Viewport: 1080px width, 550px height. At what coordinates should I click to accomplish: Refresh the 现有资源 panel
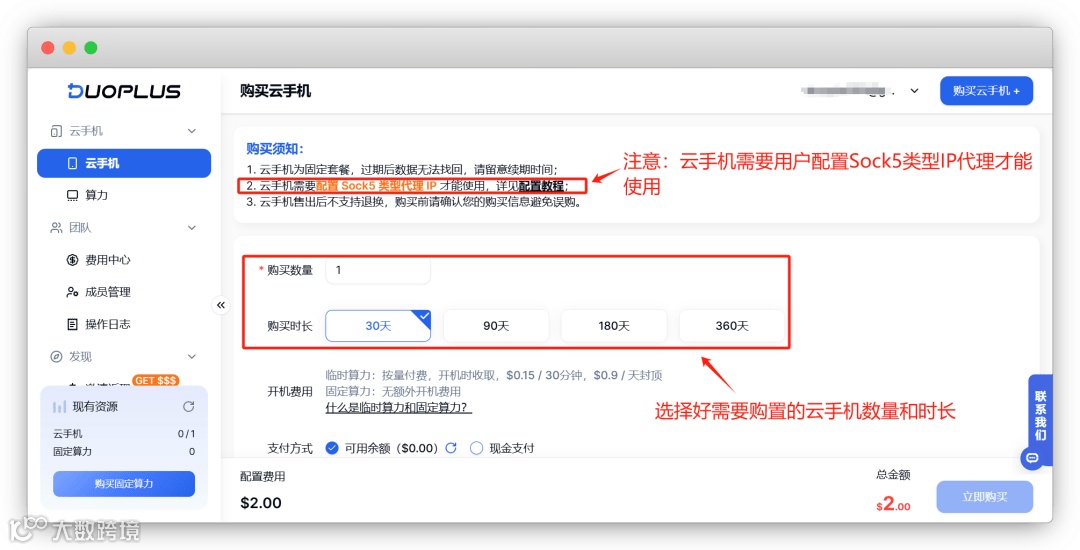point(189,407)
